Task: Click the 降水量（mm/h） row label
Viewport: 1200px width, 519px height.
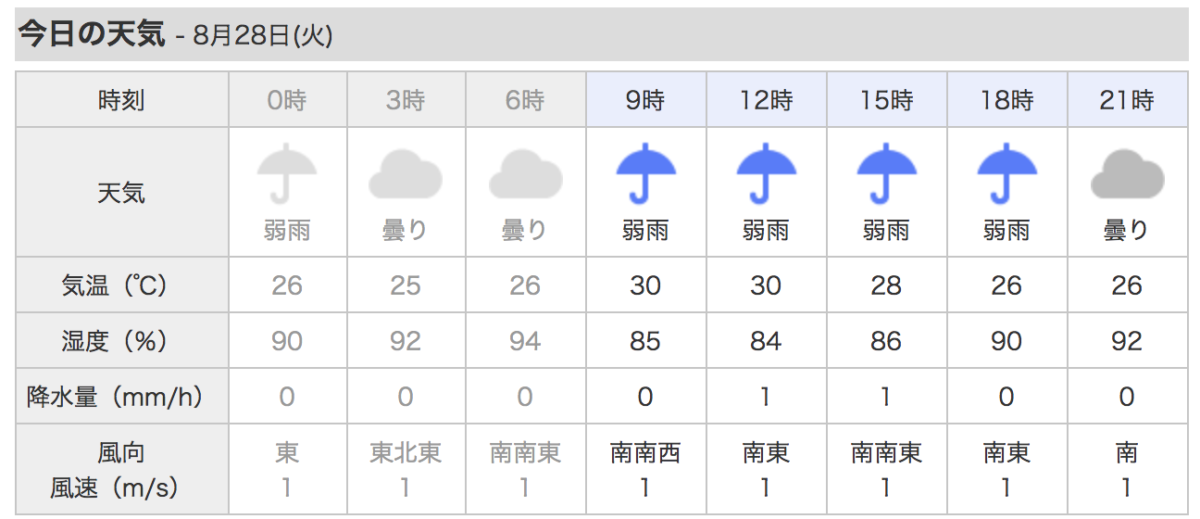Action: pyautogui.click(x=121, y=397)
